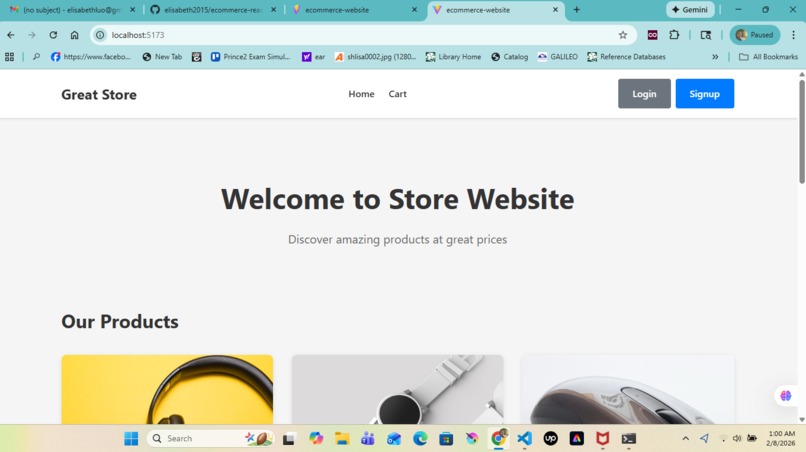This screenshot has width=806, height=452.
Task: View site information icon in address bar
Action: [x=100, y=35]
